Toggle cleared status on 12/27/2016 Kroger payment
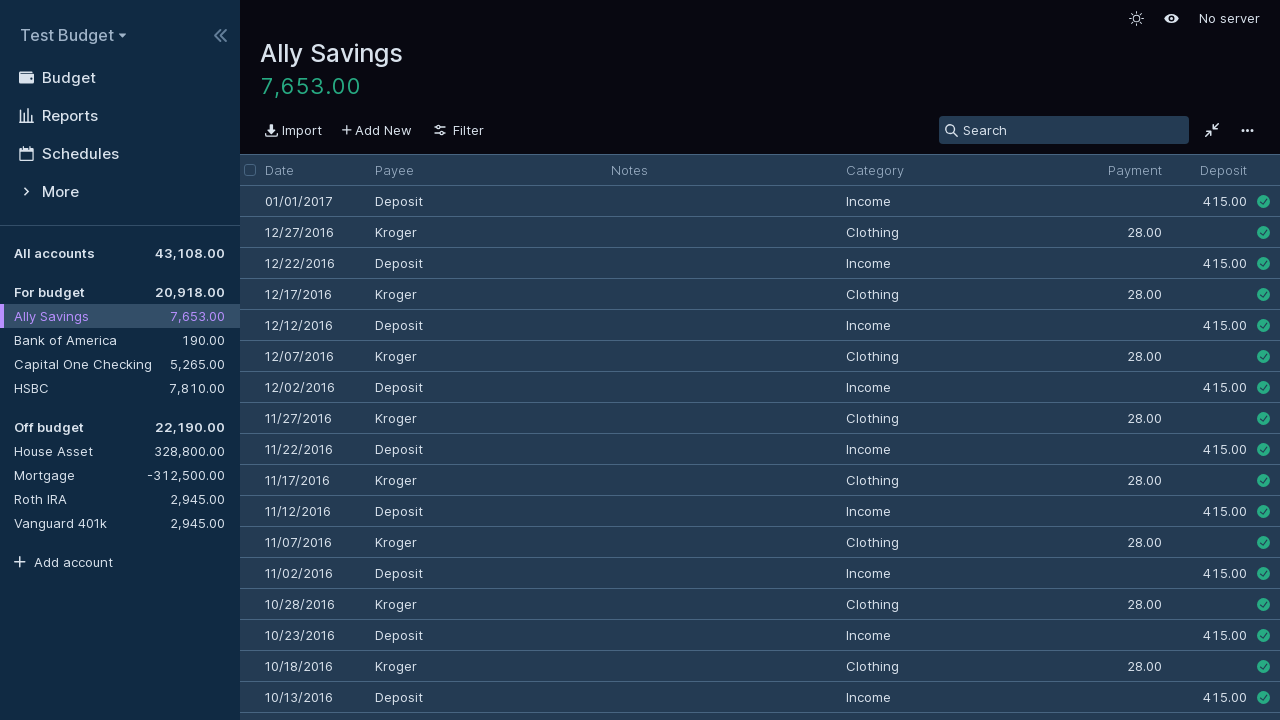The height and width of the screenshot is (720, 1280). [1263, 233]
